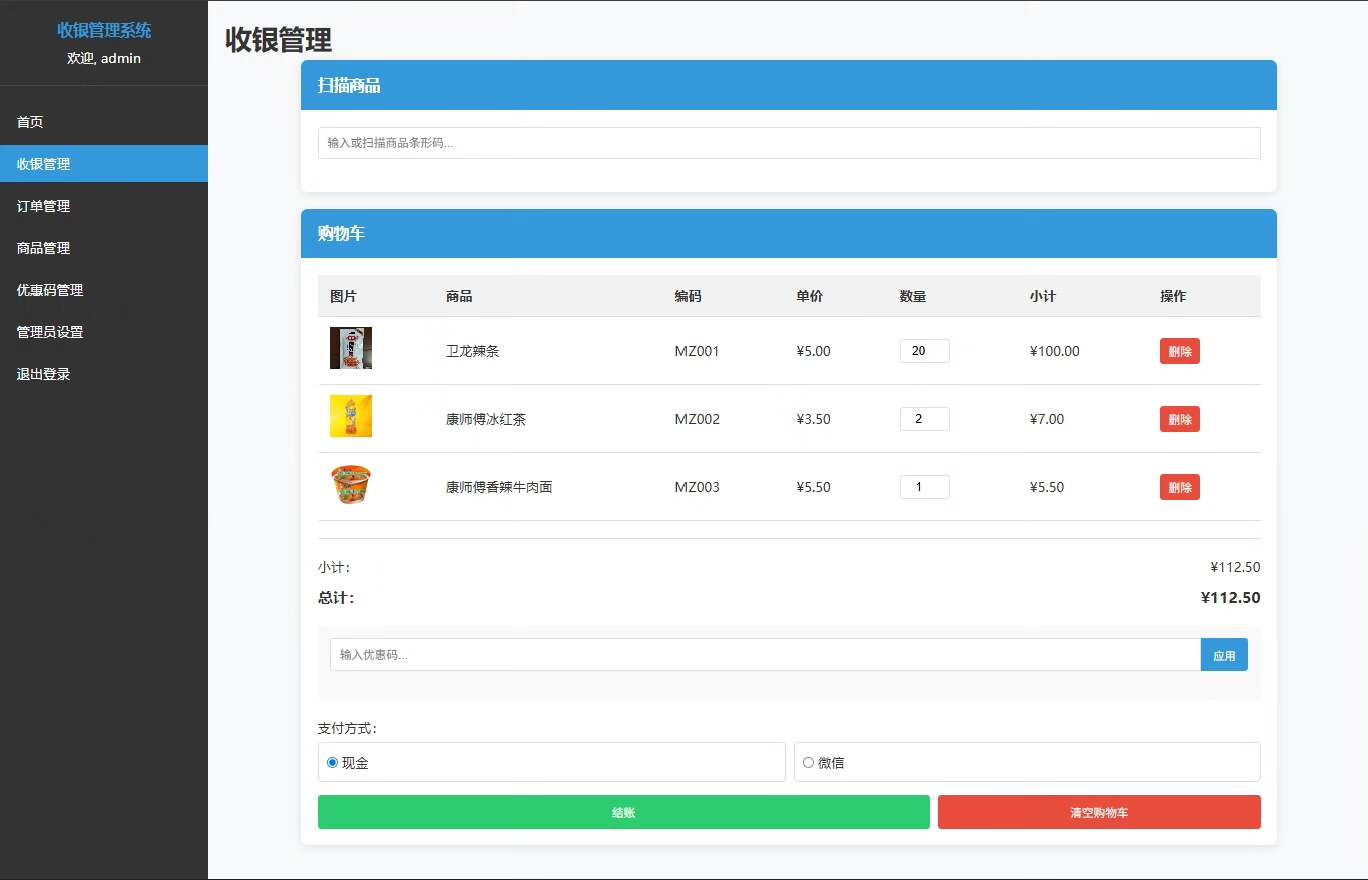This screenshot has height=880, width=1368.
Task: Click the quantity box for 卫龙辣条
Action: coord(924,351)
